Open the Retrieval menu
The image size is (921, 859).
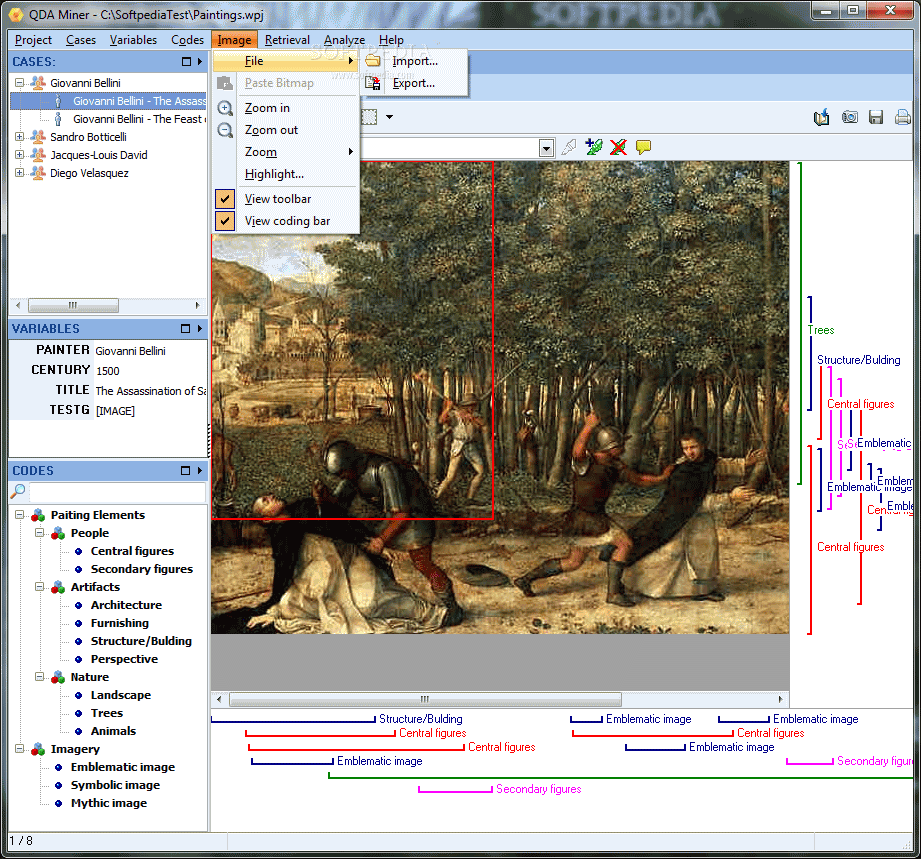pyautogui.click(x=287, y=40)
